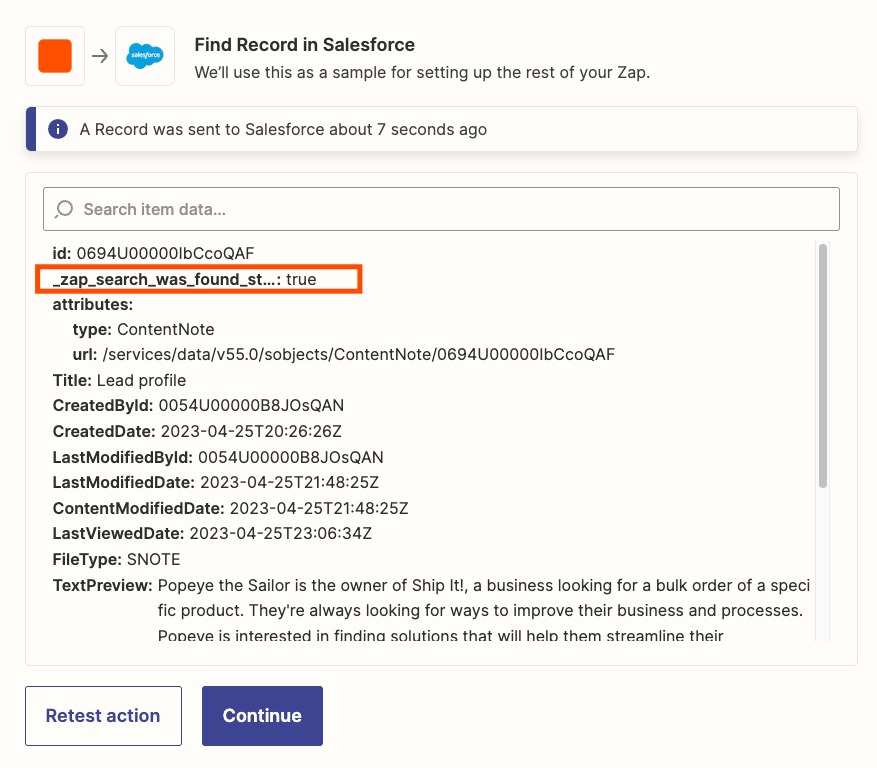Select the LastViewedDate 2023-04-25T23:06:34Z row
Viewport: 877px width, 768px height.
(212, 533)
